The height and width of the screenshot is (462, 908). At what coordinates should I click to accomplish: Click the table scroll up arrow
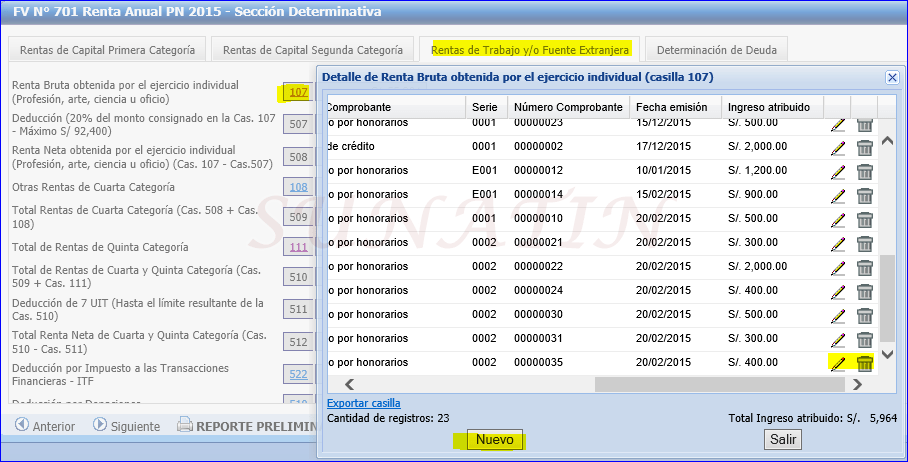point(887,141)
